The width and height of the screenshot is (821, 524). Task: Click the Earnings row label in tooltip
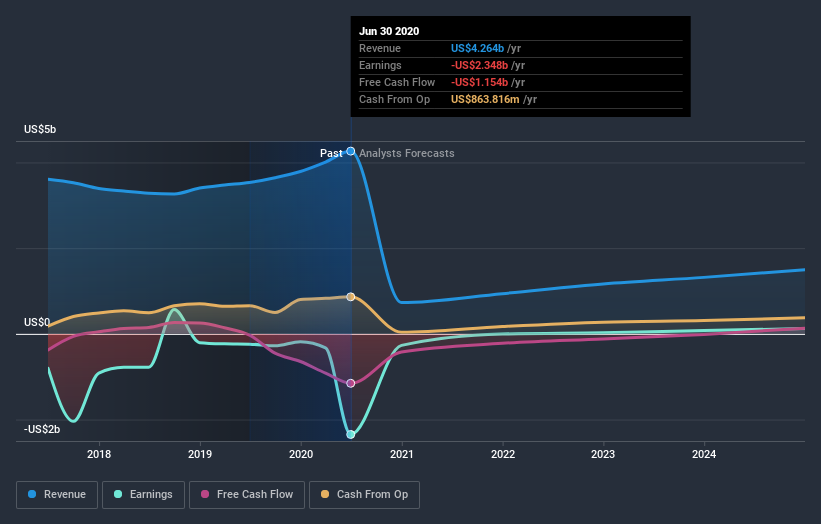[380, 65]
